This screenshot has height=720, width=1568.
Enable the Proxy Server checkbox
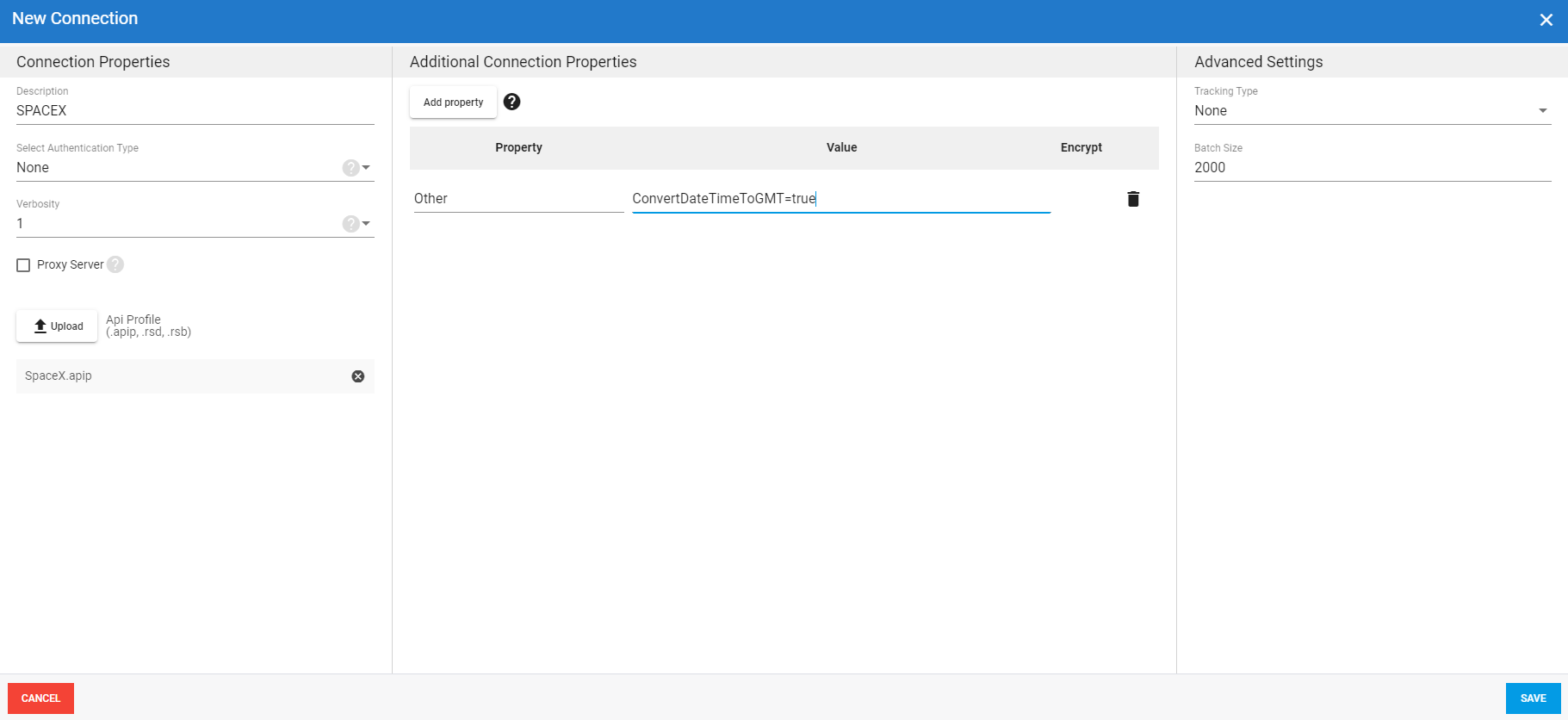click(23, 265)
